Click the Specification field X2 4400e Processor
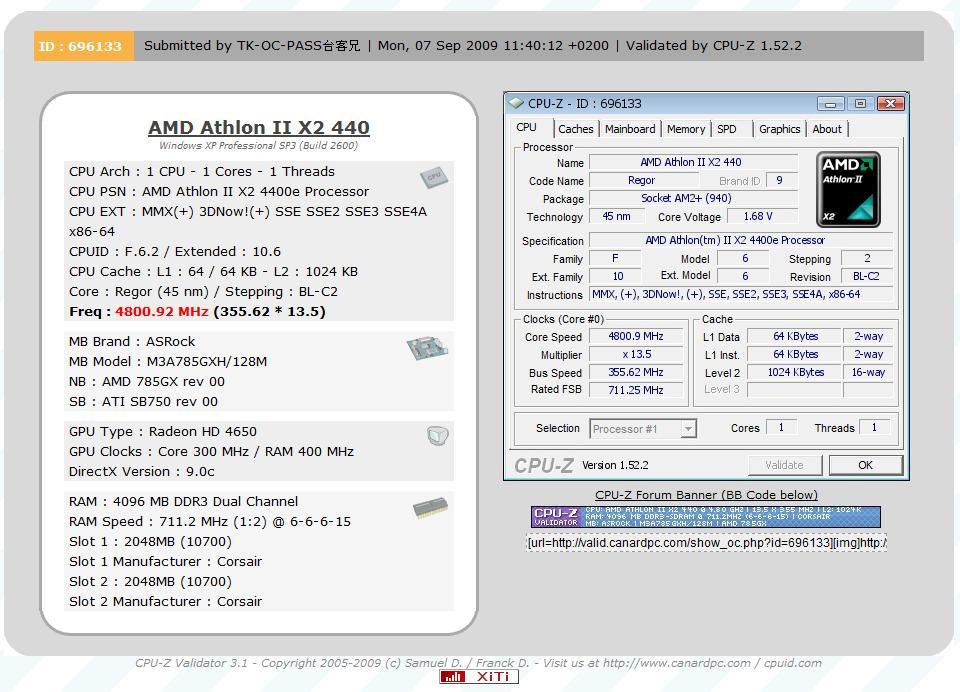 pyautogui.click(x=740, y=240)
